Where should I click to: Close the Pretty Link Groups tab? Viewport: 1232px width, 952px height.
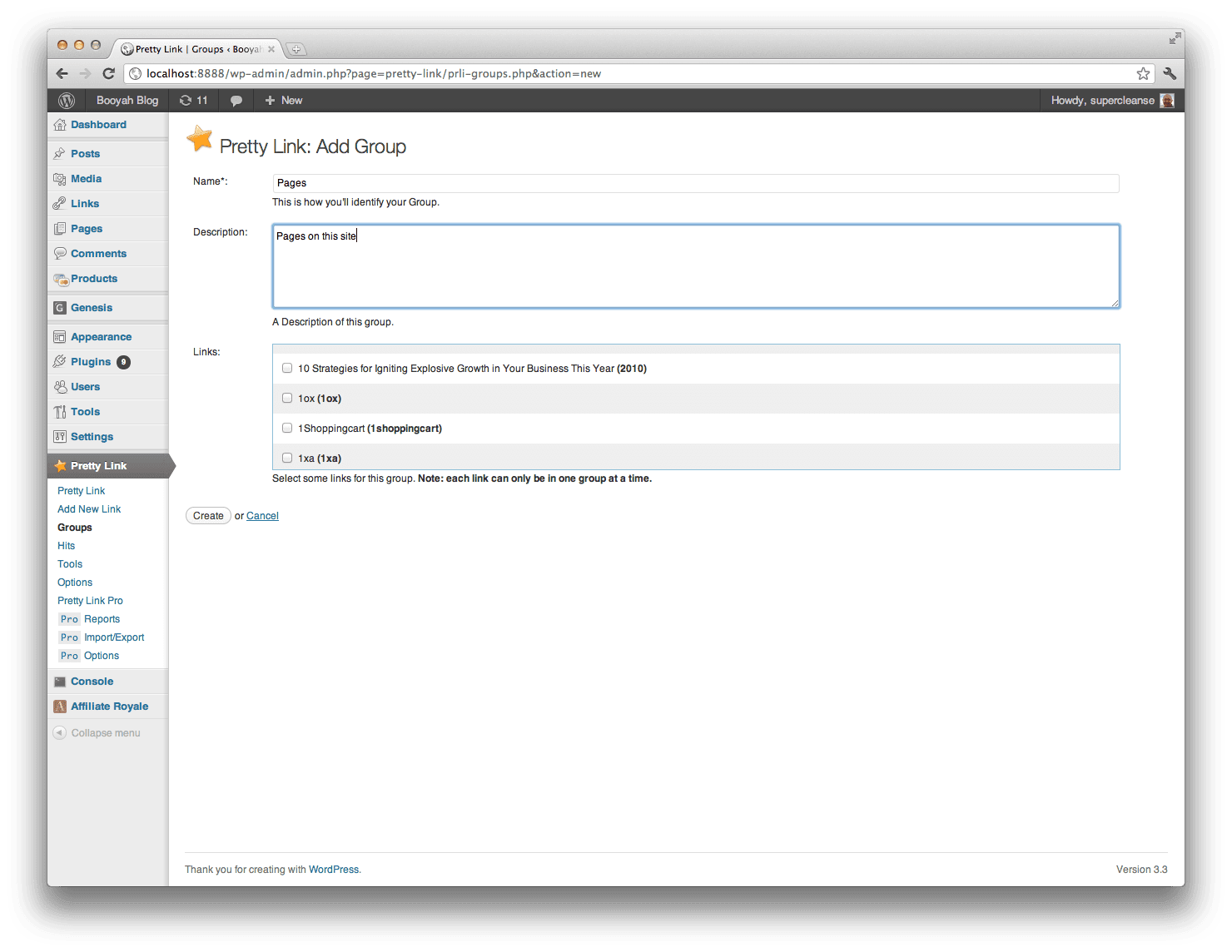[x=271, y=49]
